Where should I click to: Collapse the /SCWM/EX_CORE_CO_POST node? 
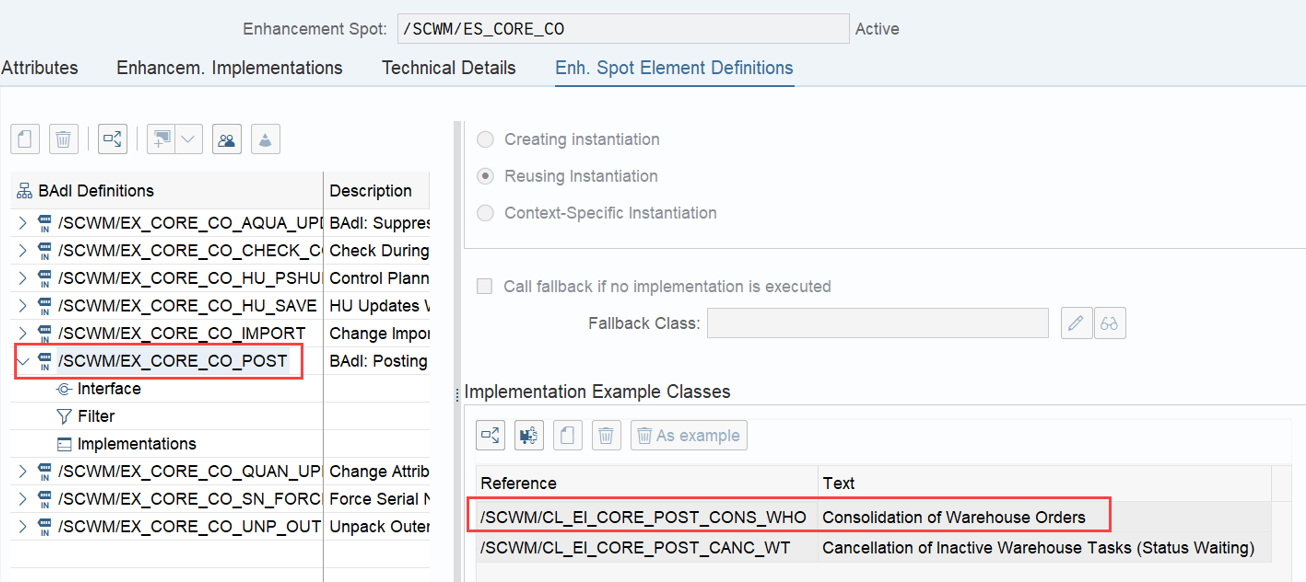(22, 361)
